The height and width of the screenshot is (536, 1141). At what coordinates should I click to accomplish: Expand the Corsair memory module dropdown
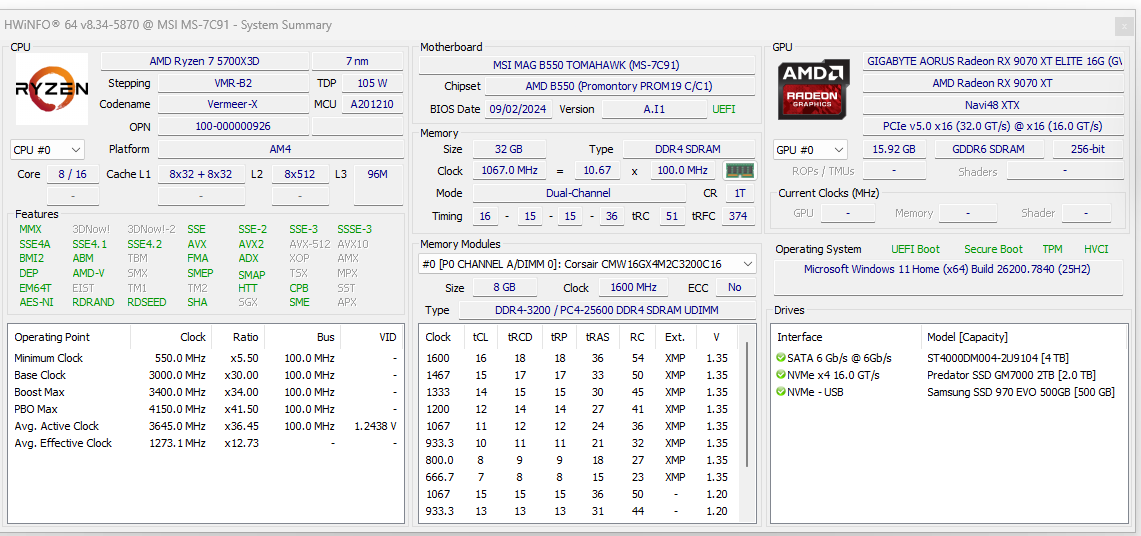588,264
